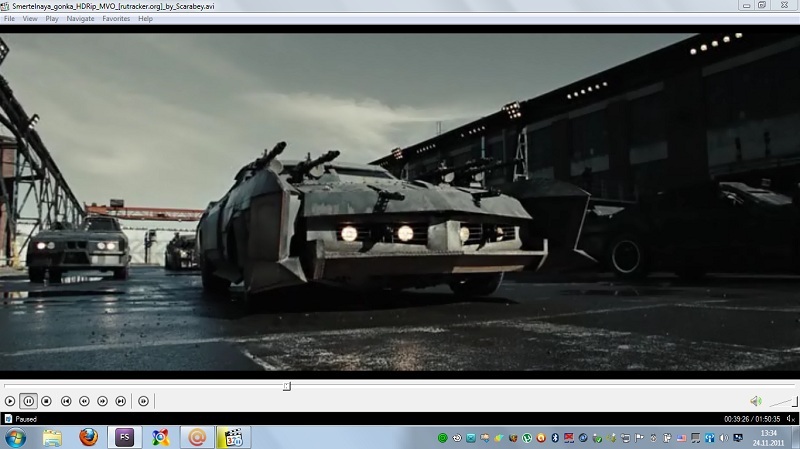Stop playback with the Stop button
Viewport: 800px width, 449px height.
tap(46, 401)
